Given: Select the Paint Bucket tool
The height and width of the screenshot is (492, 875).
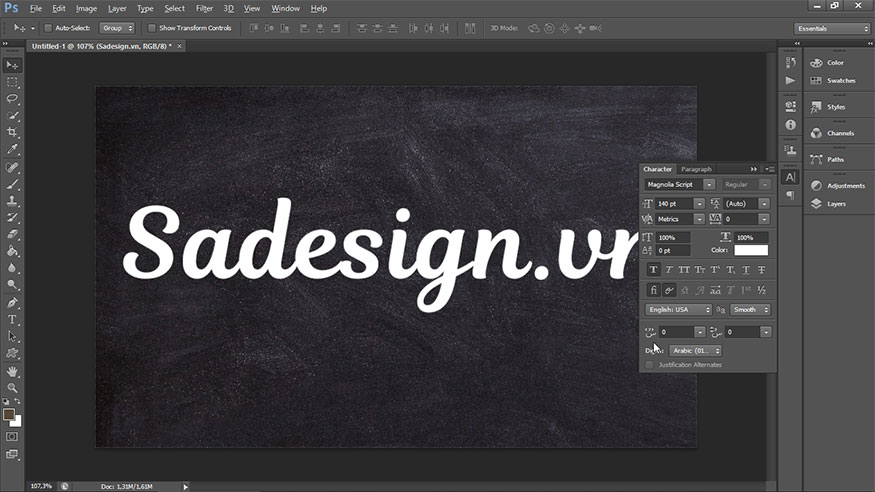Looking at the screenshot, I should coord(12,251).
